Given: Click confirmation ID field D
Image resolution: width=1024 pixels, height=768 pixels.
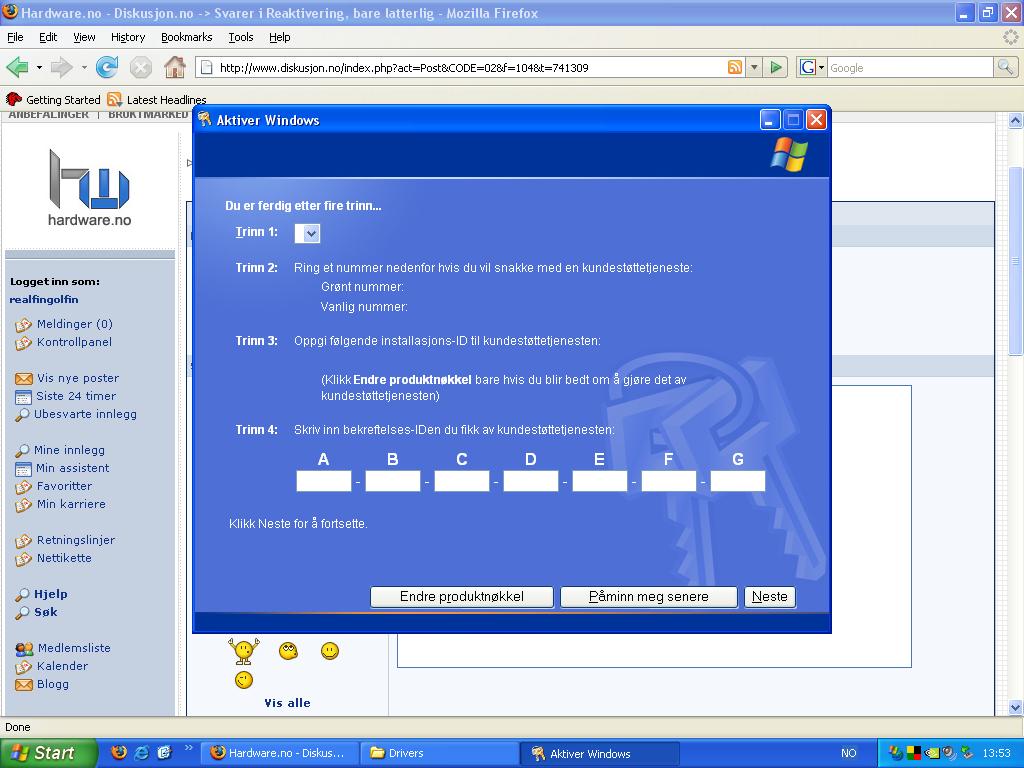Looking at the screenshot, I should [x=531, y=481].
